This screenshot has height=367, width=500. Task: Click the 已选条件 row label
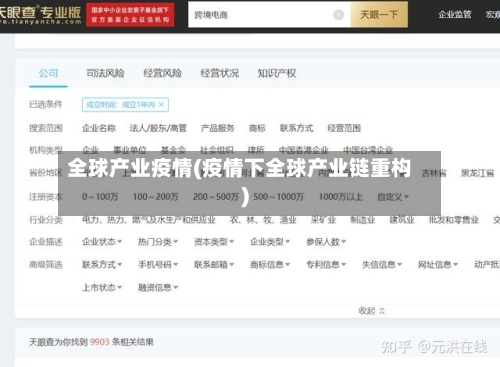(x=46, y=104)
